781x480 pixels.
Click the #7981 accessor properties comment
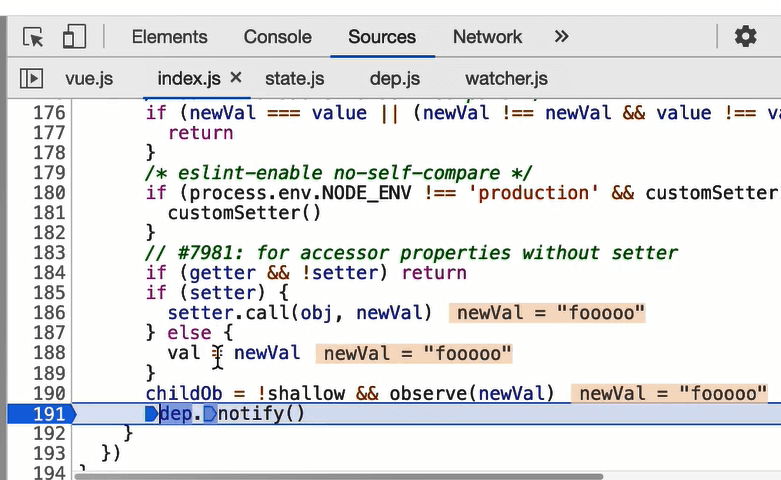[411, 252]
